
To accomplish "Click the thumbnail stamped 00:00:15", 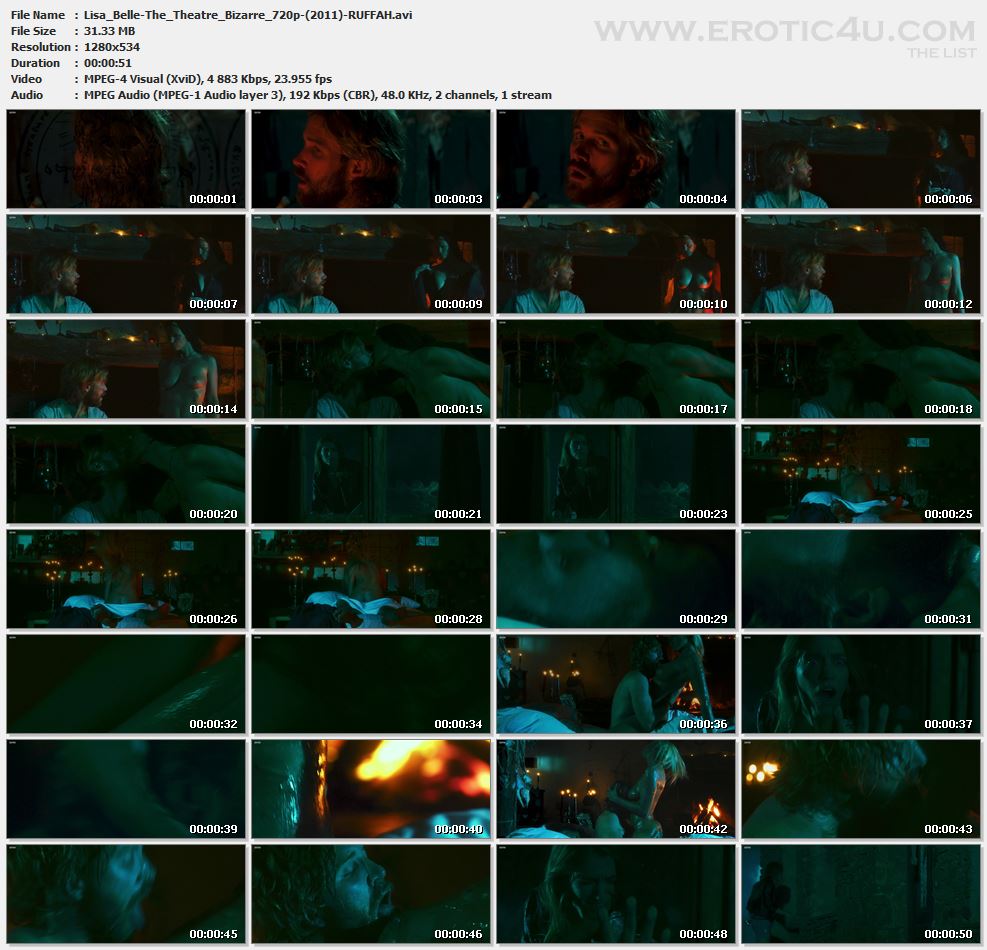I will 371,369.
